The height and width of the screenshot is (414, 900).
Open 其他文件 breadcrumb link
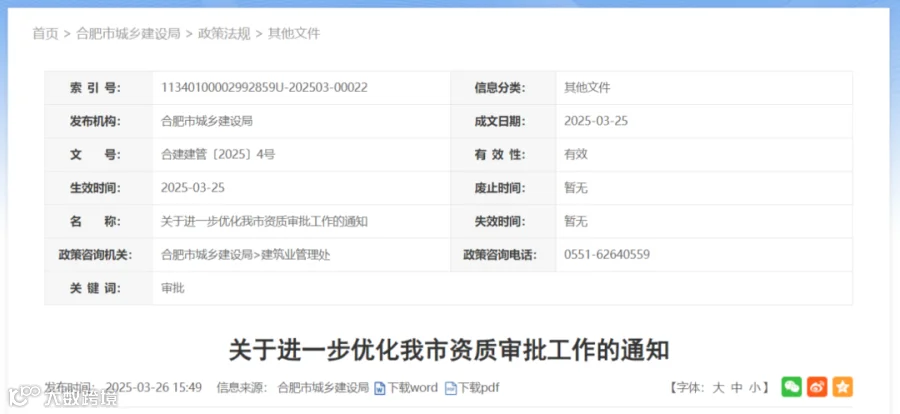click(x=294, y=34)
